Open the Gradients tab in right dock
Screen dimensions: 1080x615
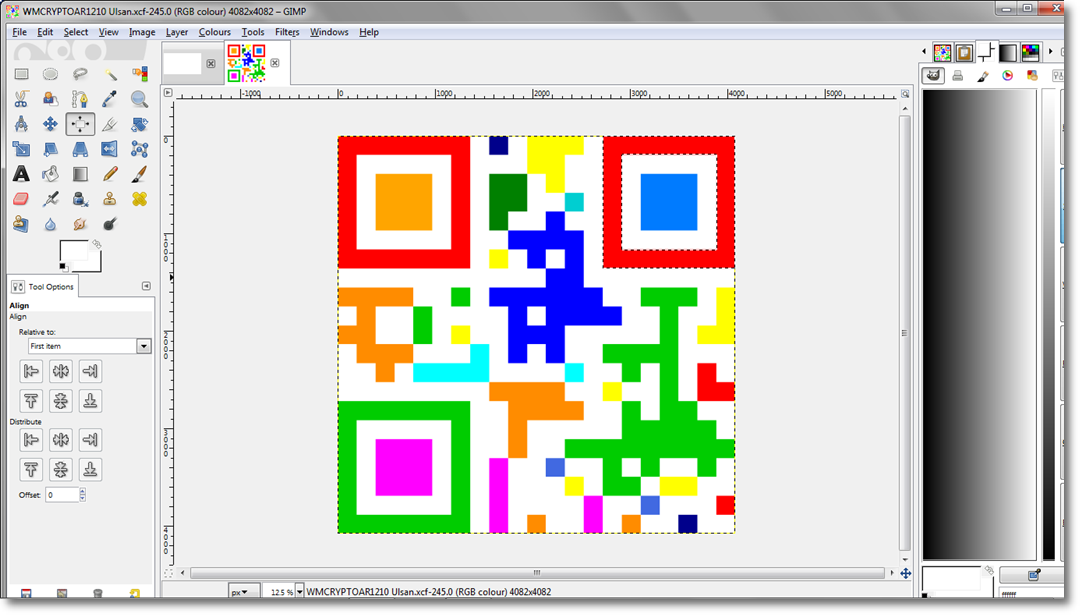click(x=1008, y=52)
